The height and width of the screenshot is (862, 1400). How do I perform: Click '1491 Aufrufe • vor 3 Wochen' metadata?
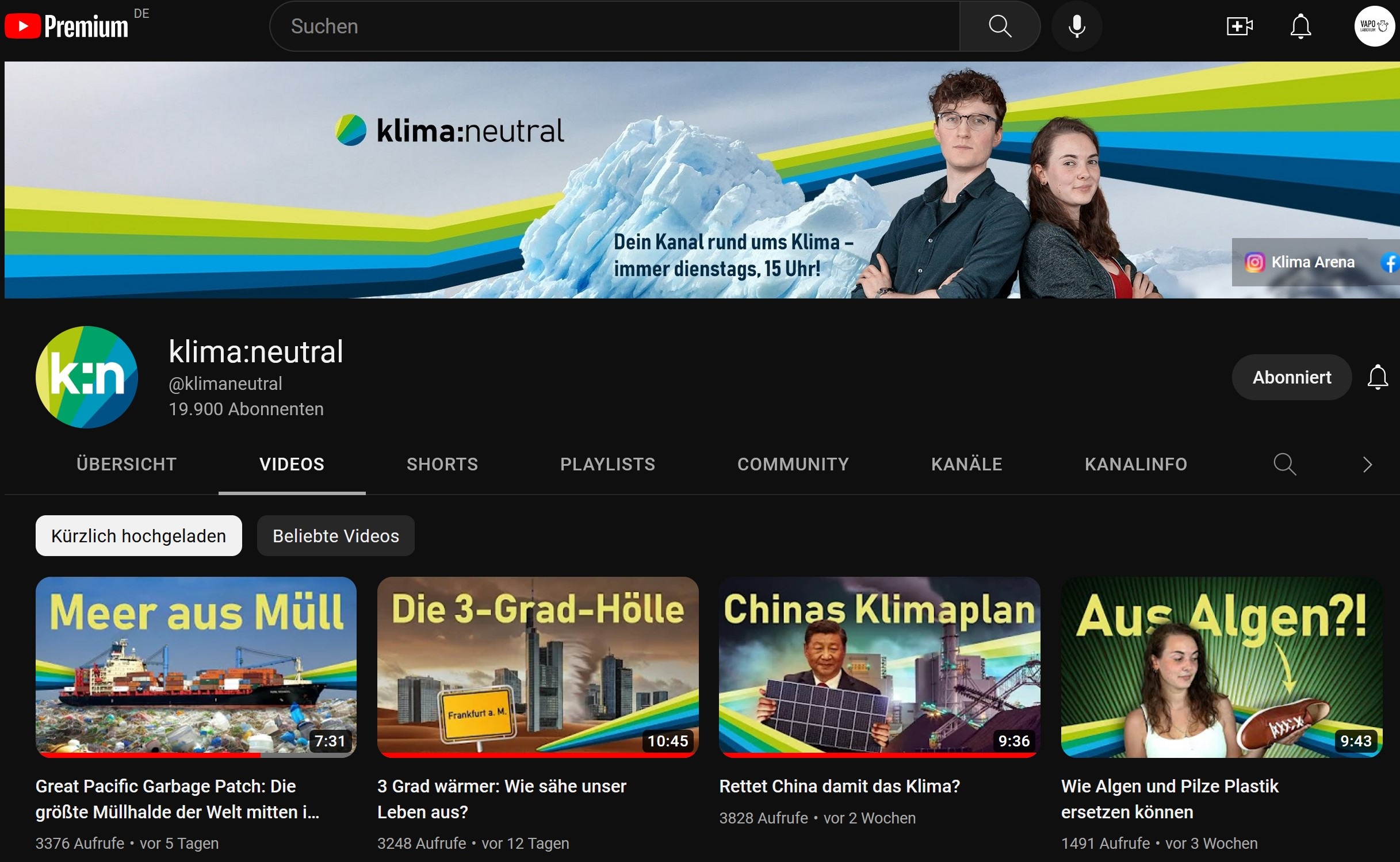[x=1160, y=843]
